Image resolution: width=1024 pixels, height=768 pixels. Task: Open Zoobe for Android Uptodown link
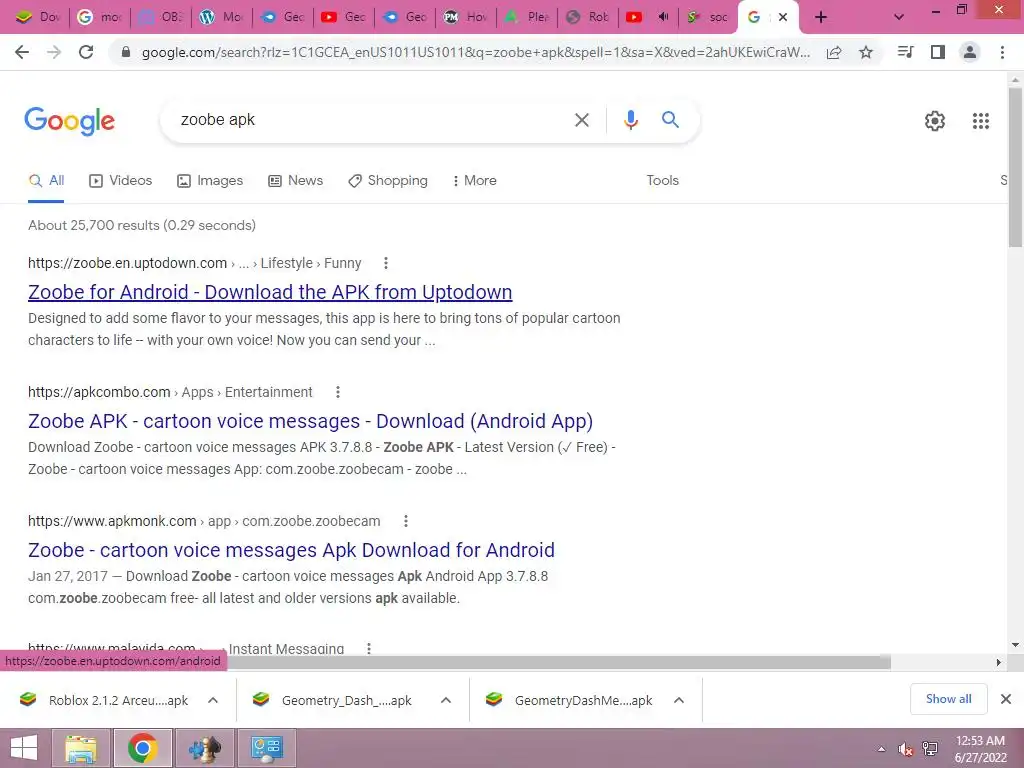click(270, 292)
